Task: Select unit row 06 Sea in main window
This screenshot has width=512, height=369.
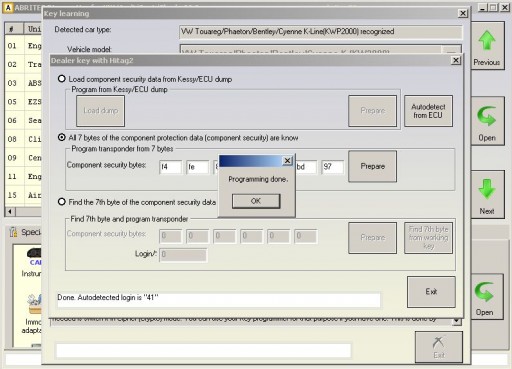Action: 23,120
